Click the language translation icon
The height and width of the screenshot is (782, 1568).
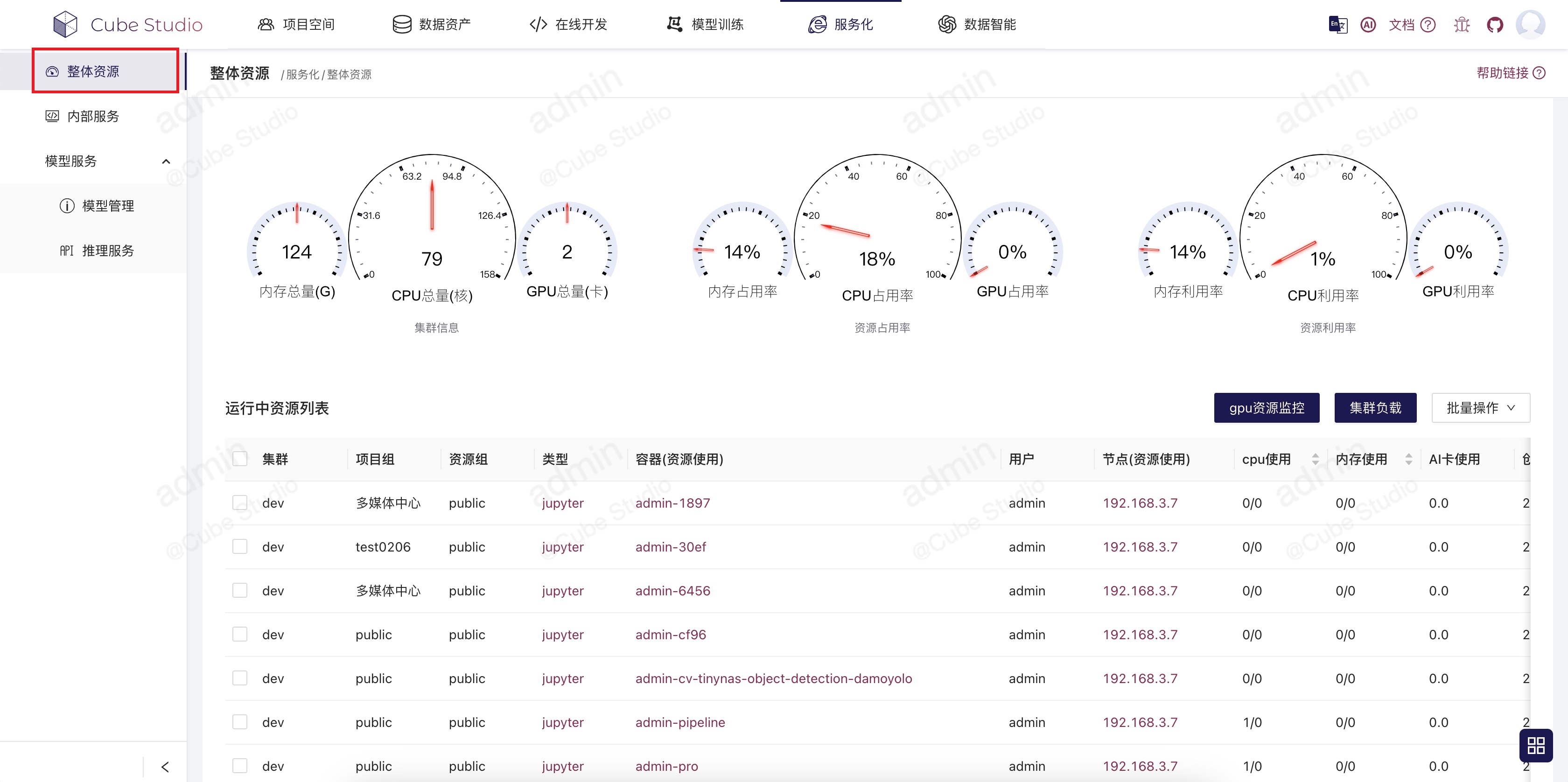tap(1337, 25)
